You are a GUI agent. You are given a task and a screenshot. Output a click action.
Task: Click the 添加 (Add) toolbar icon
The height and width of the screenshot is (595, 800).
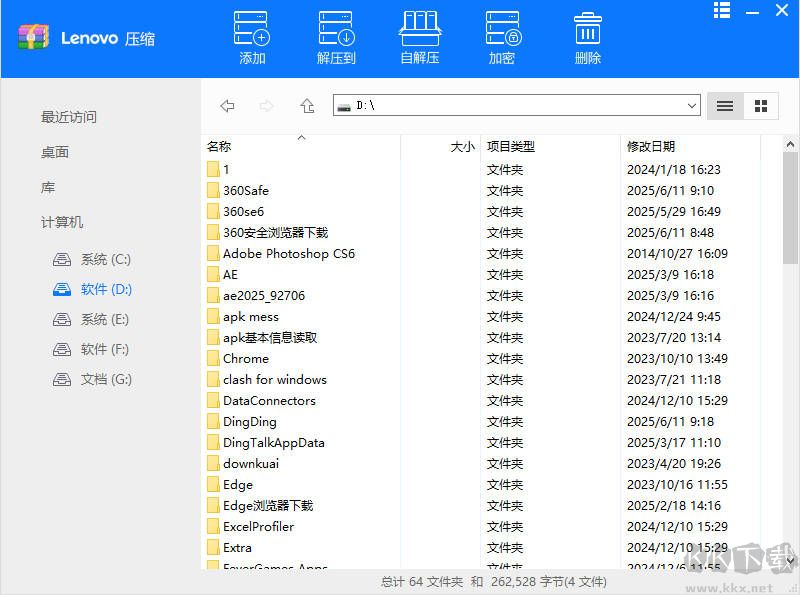pyautogui.click(x=252, y=38)
